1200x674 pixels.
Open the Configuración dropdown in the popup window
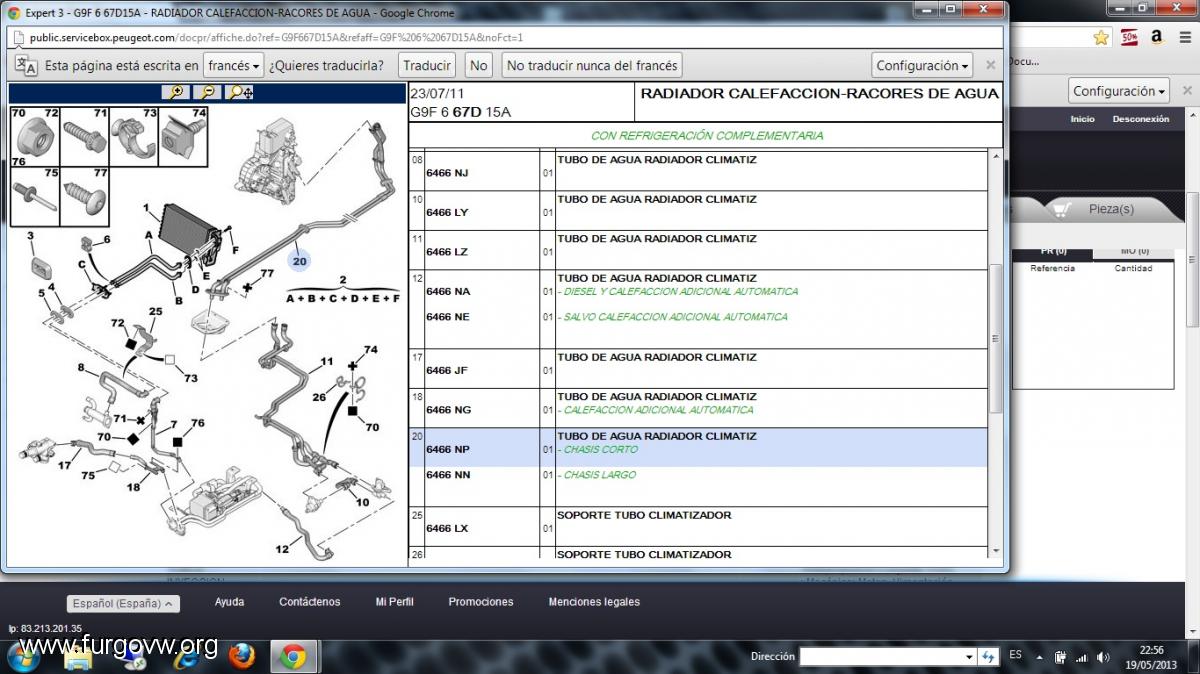tap(922, 66)
